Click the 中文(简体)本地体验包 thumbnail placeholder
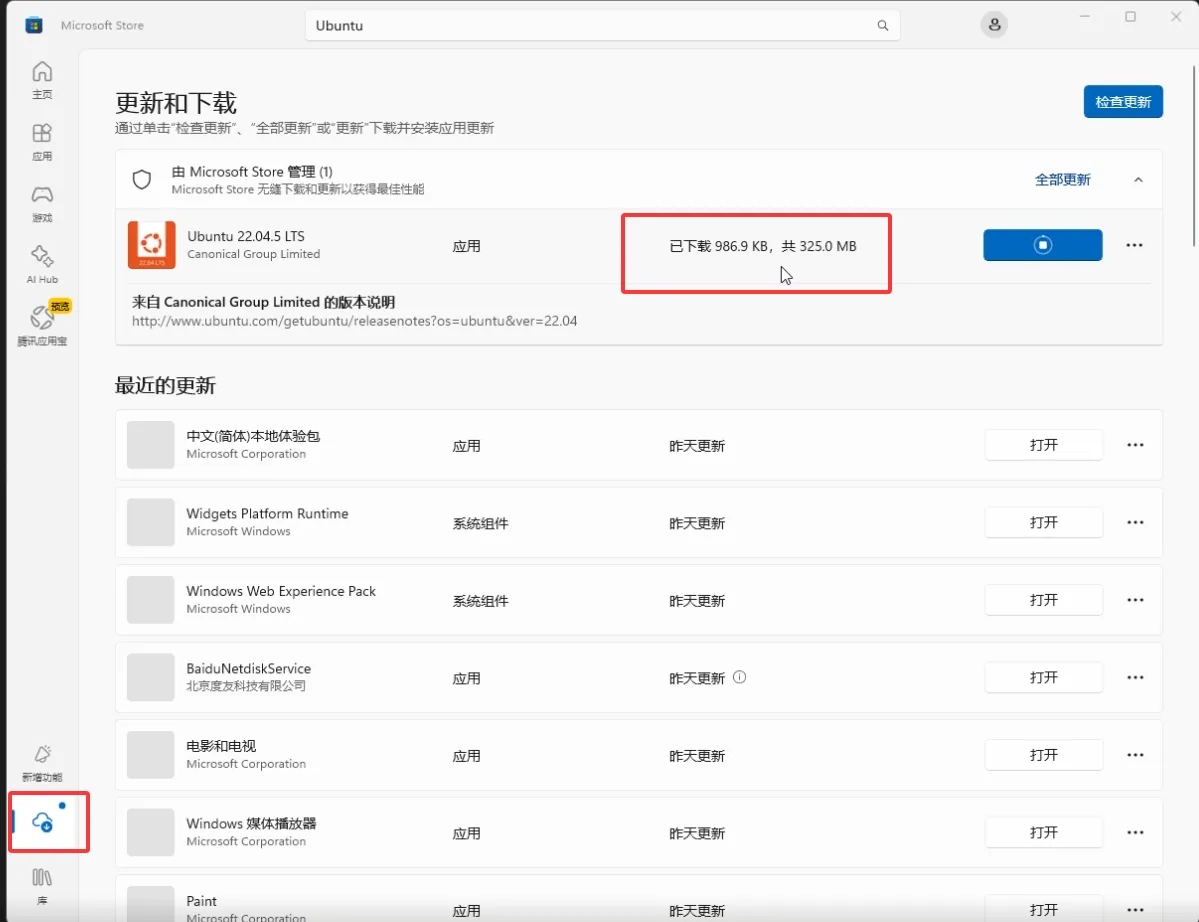 [x=151, y=445]
